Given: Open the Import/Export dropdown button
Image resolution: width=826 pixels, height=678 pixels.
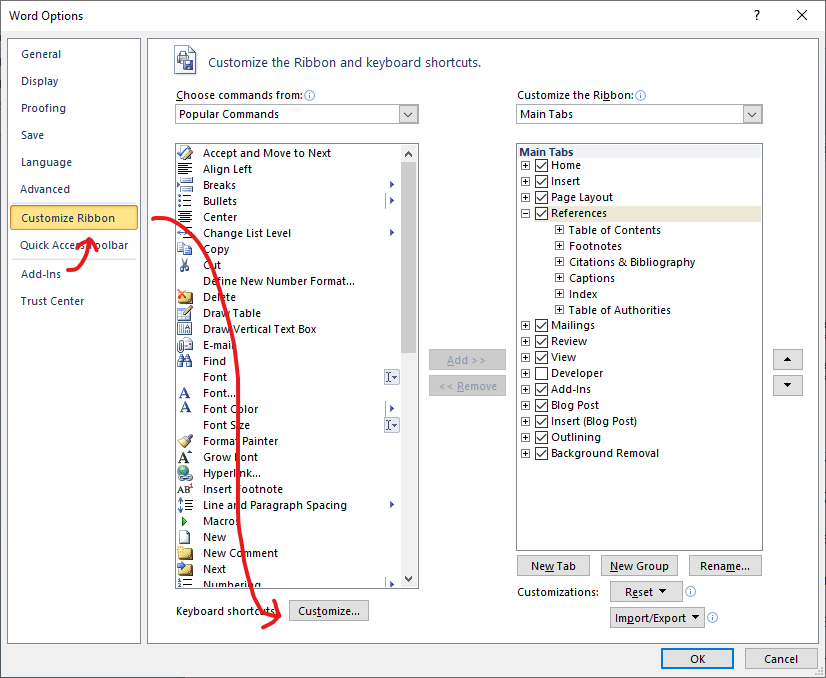Looking at the screenshot, I should (657, 617).
